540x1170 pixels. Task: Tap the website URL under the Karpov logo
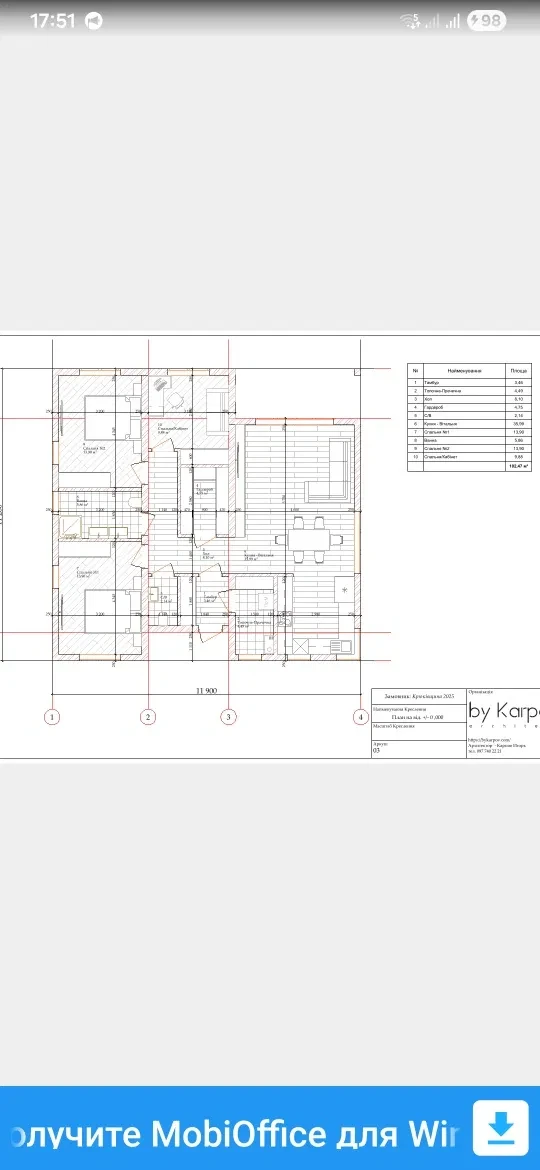click(486, 739)
